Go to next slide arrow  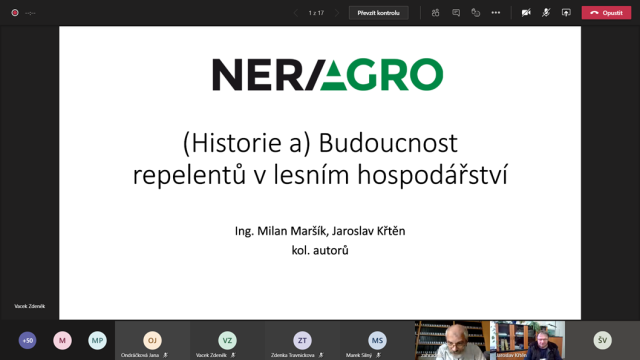pos(337,13)
